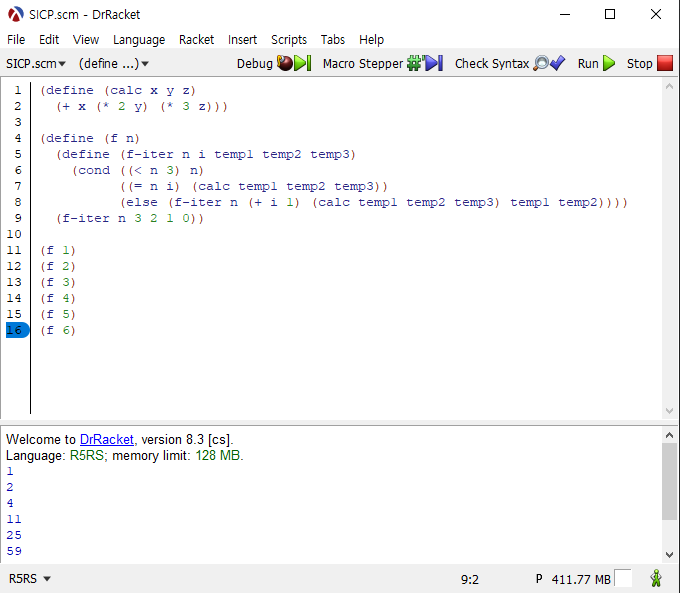This screenshot has width=680, height=593.
Task: Click line number 16 in gutter
Action: click(15, 330)
